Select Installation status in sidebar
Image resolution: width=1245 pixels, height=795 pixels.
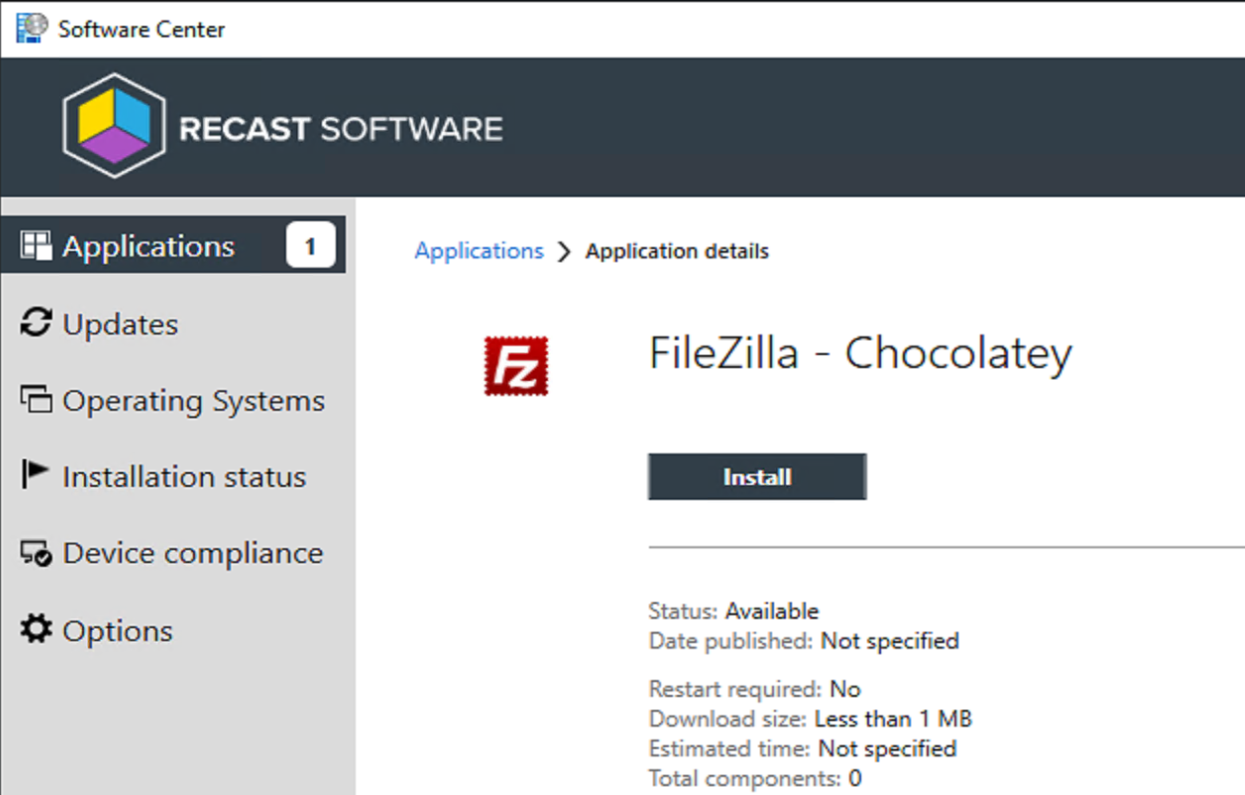point(184,477)
